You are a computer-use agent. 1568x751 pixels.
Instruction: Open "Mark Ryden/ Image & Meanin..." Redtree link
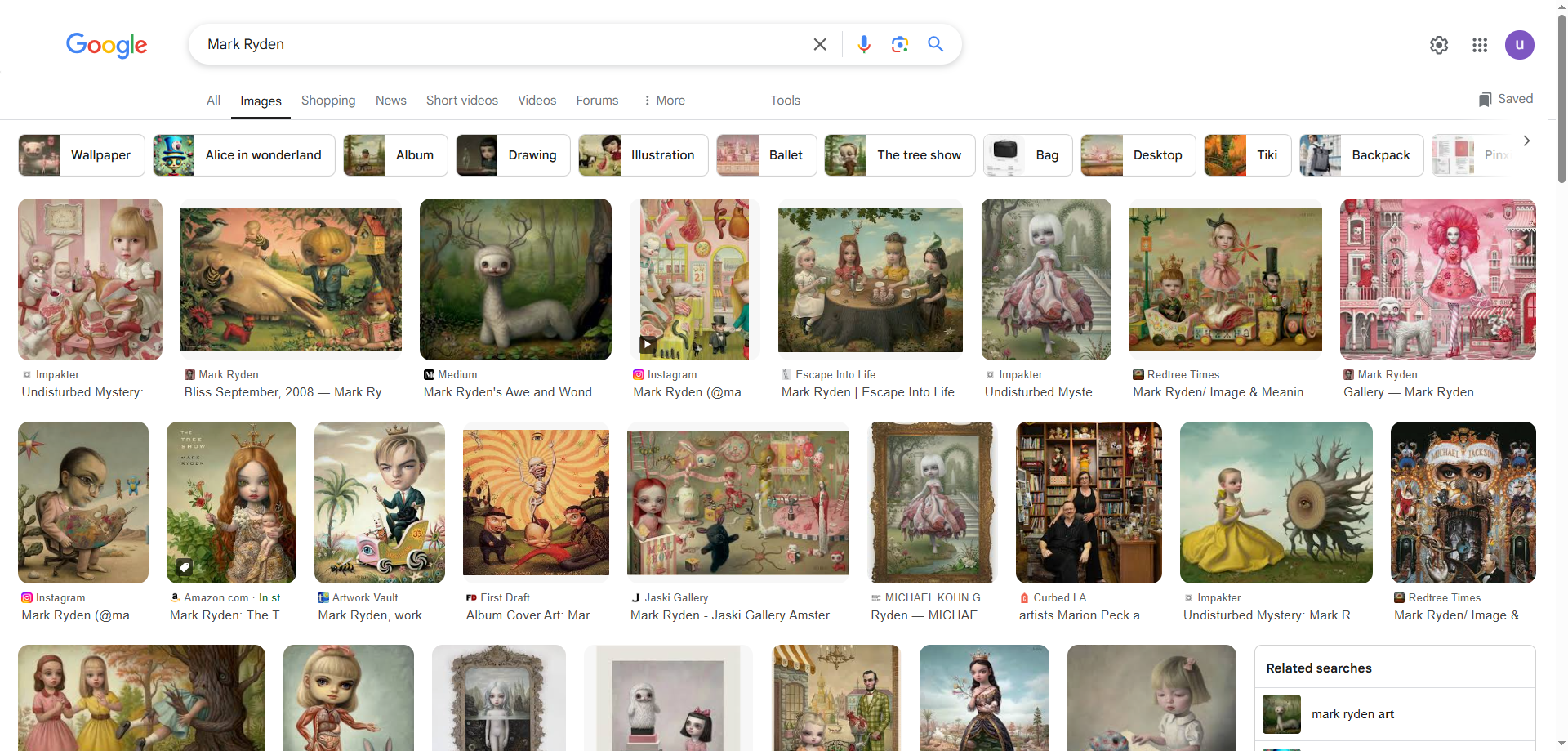[1224, 392]
